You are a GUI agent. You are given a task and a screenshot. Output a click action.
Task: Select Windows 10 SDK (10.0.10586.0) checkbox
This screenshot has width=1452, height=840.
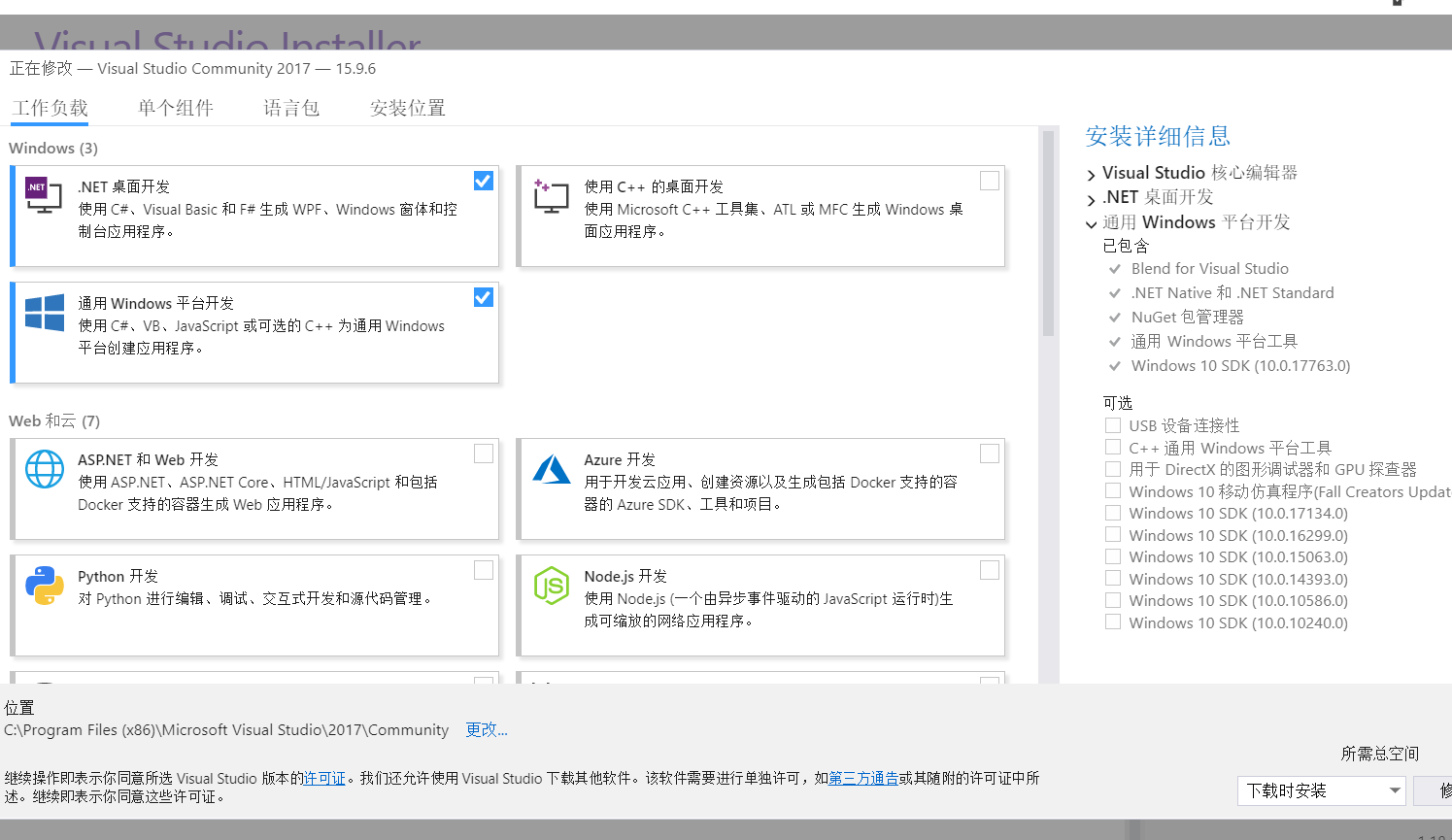point(1113,600)
